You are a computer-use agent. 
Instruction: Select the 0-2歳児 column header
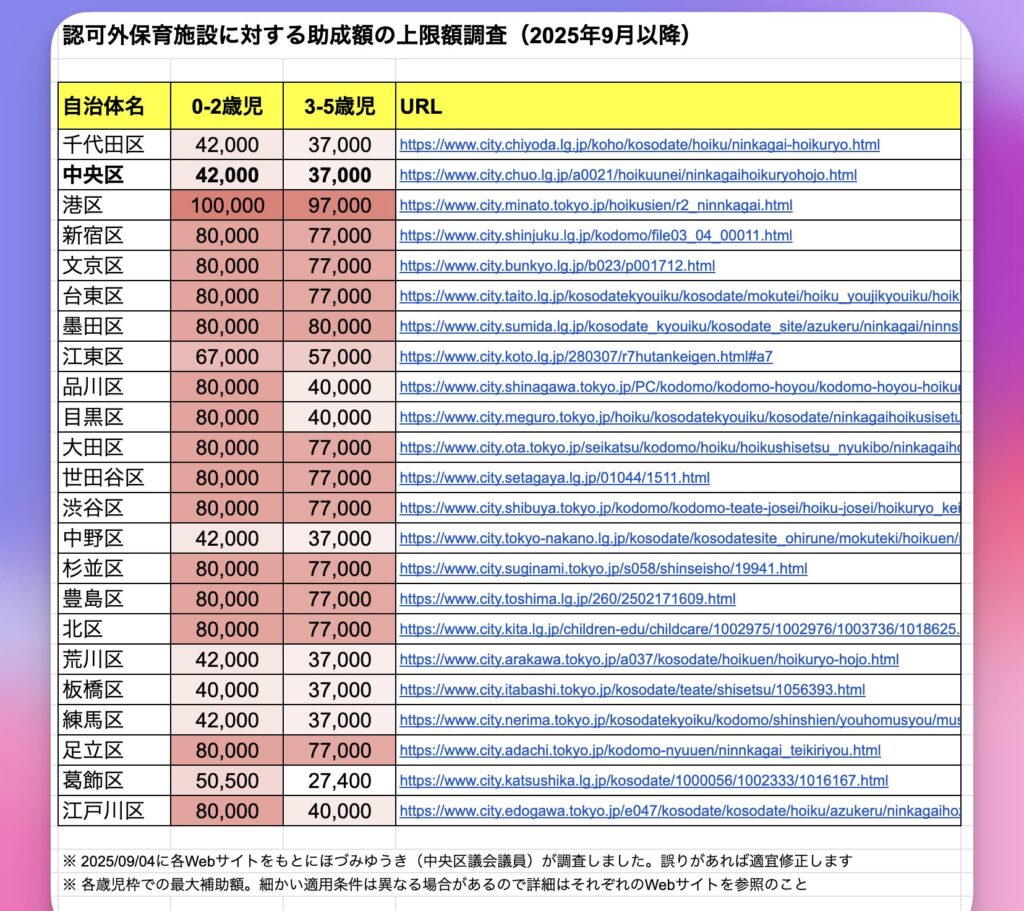[x=227, y=106]
